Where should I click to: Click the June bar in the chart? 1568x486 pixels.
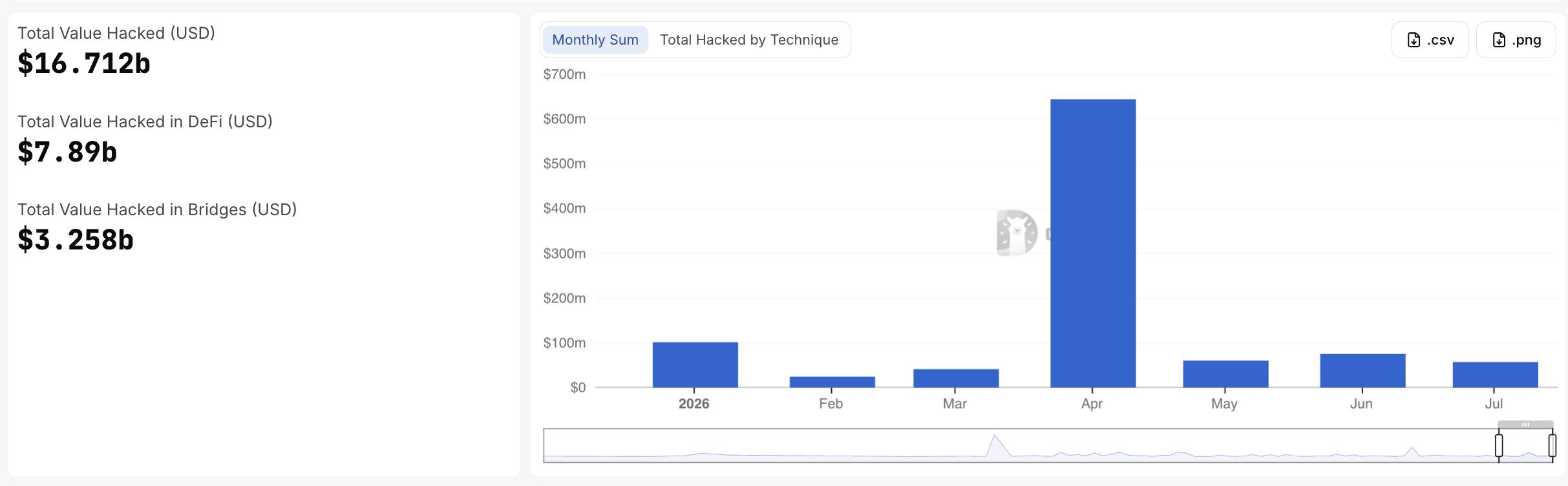click(x=1362, y=371)
